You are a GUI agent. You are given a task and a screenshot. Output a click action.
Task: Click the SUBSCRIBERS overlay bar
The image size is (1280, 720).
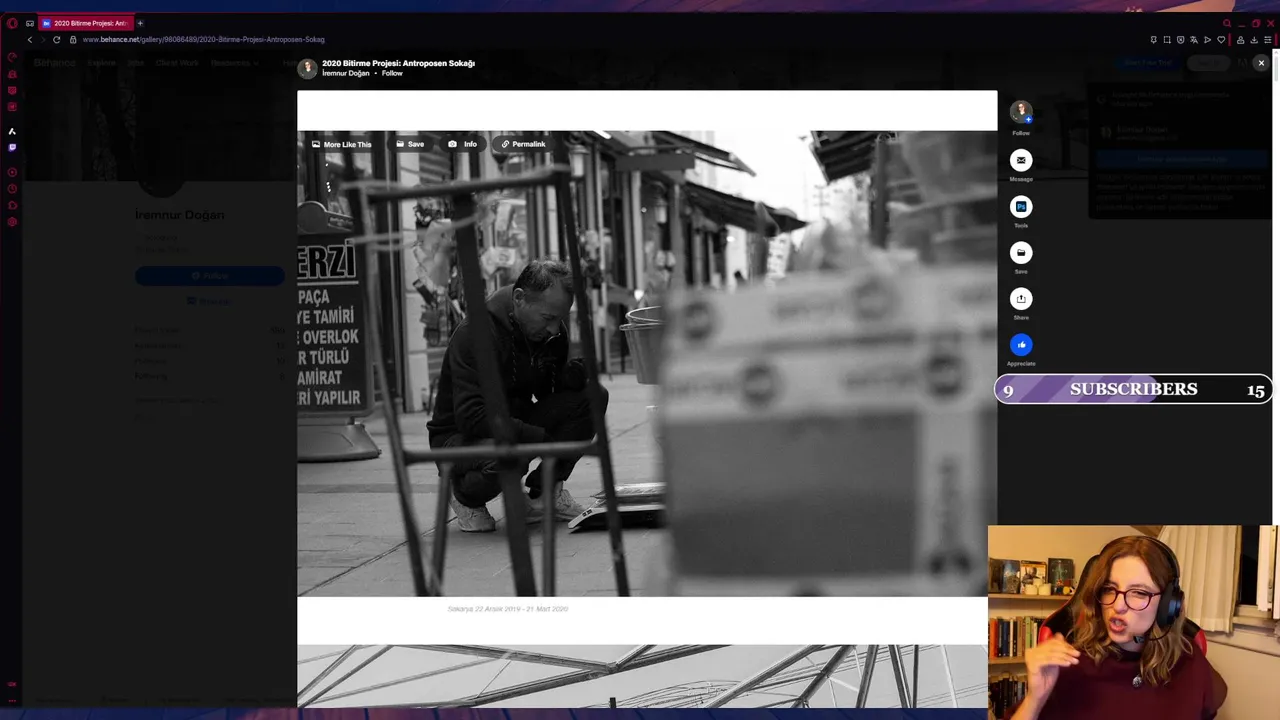click(1133, 389)
